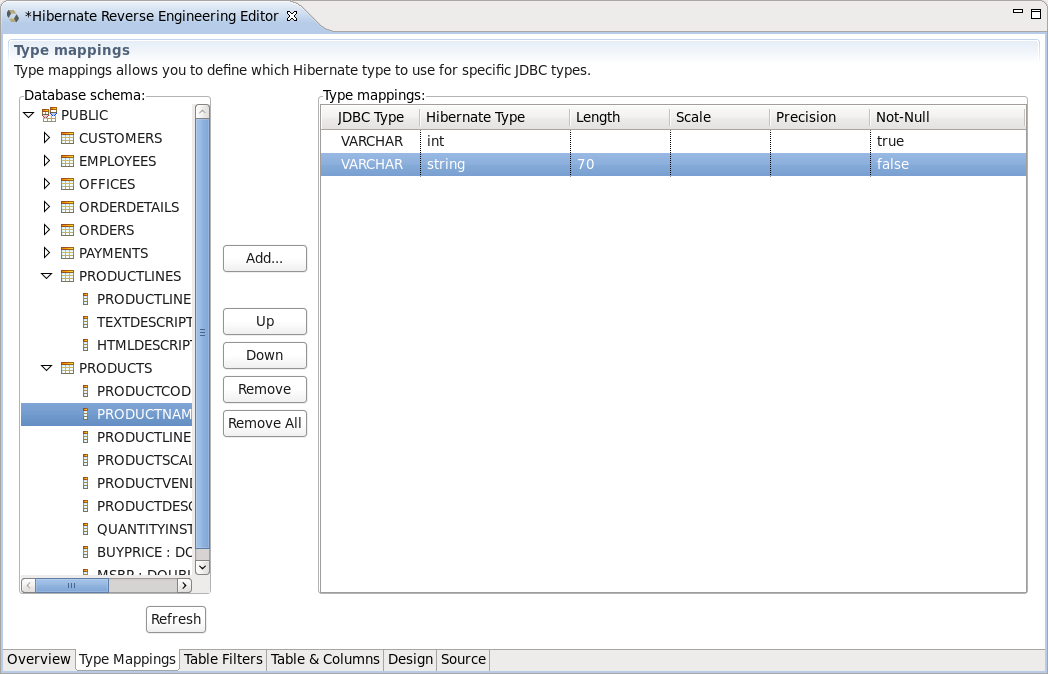Click the PUBLIC schema icon
The width and height of the screenshot is (1048, 674).
[x=49, y=115]
